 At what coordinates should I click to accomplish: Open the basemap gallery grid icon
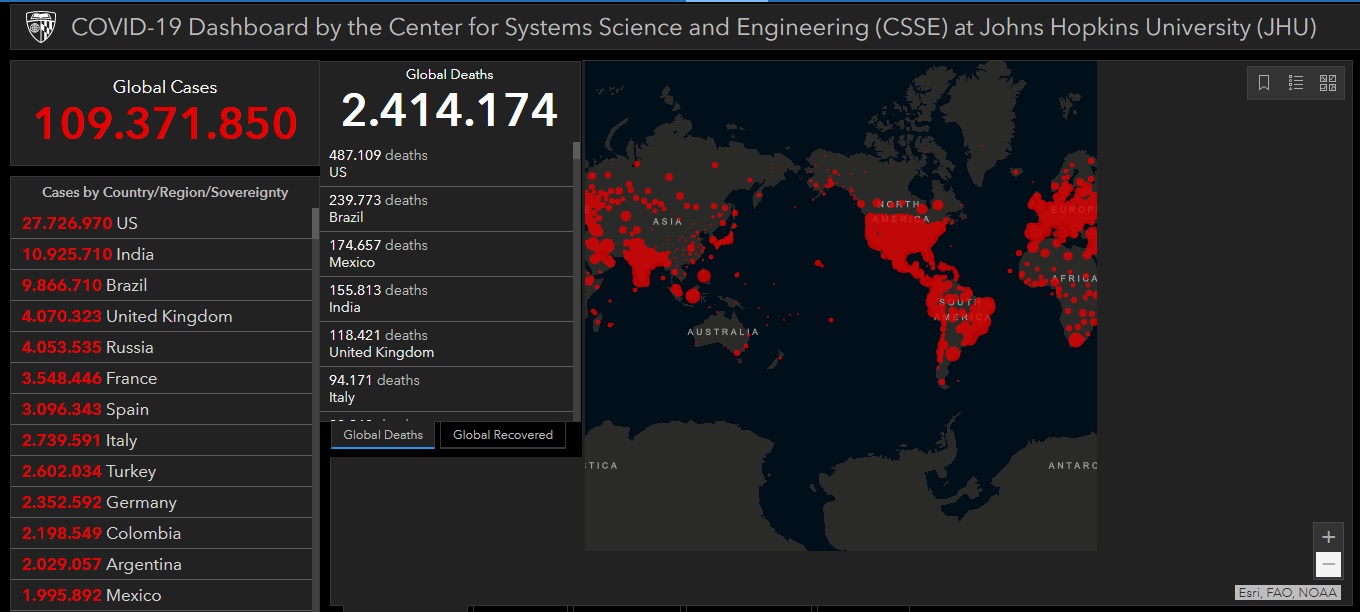tap(1328, 83)
